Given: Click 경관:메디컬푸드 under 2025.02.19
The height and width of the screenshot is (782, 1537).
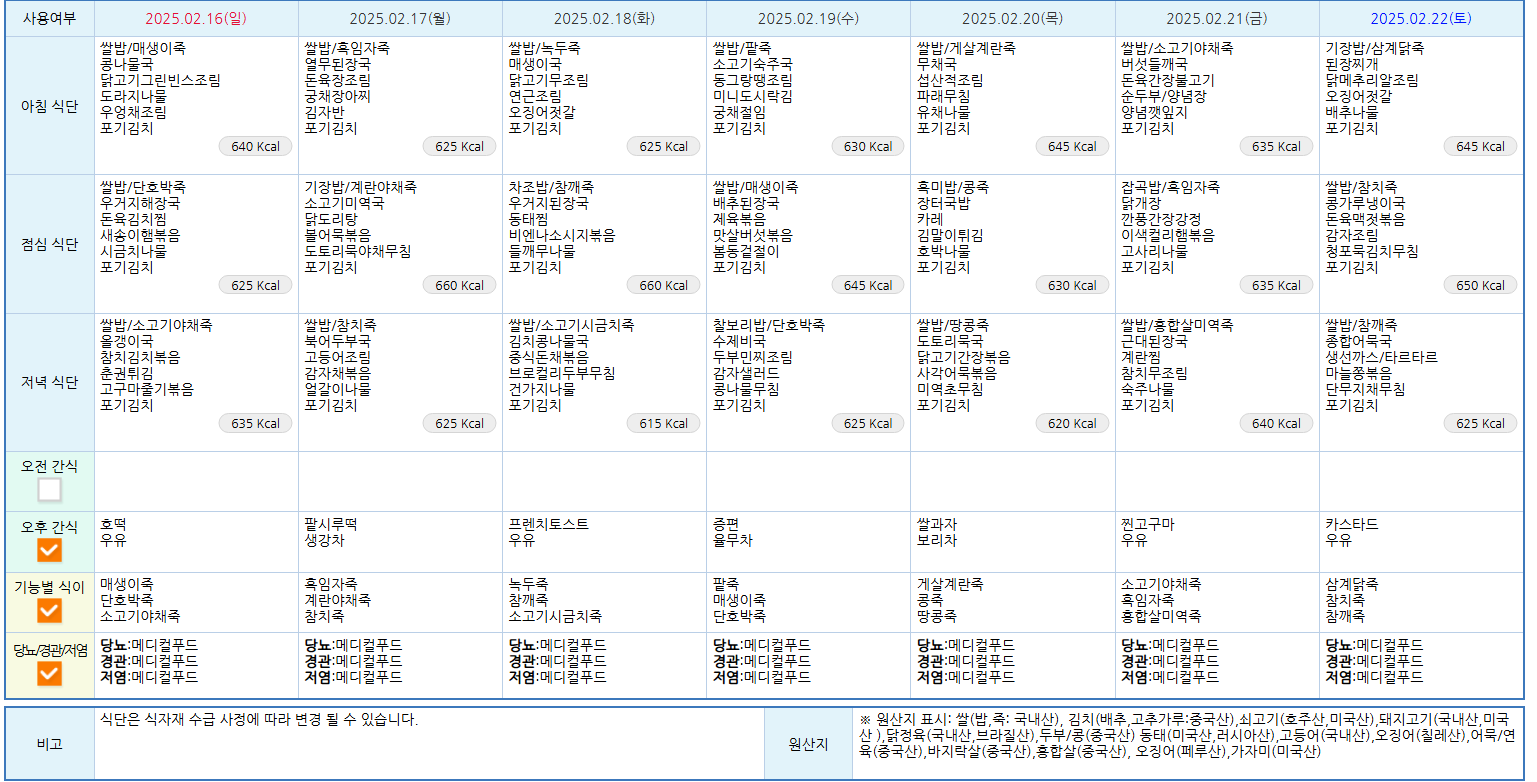Looking at the screenshot, I should (762, 661).
